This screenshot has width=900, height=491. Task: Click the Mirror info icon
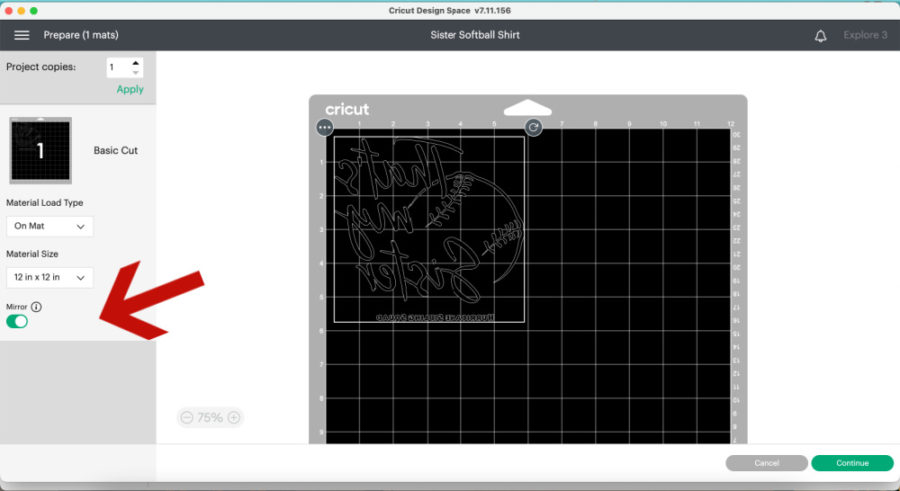(37, 307)
